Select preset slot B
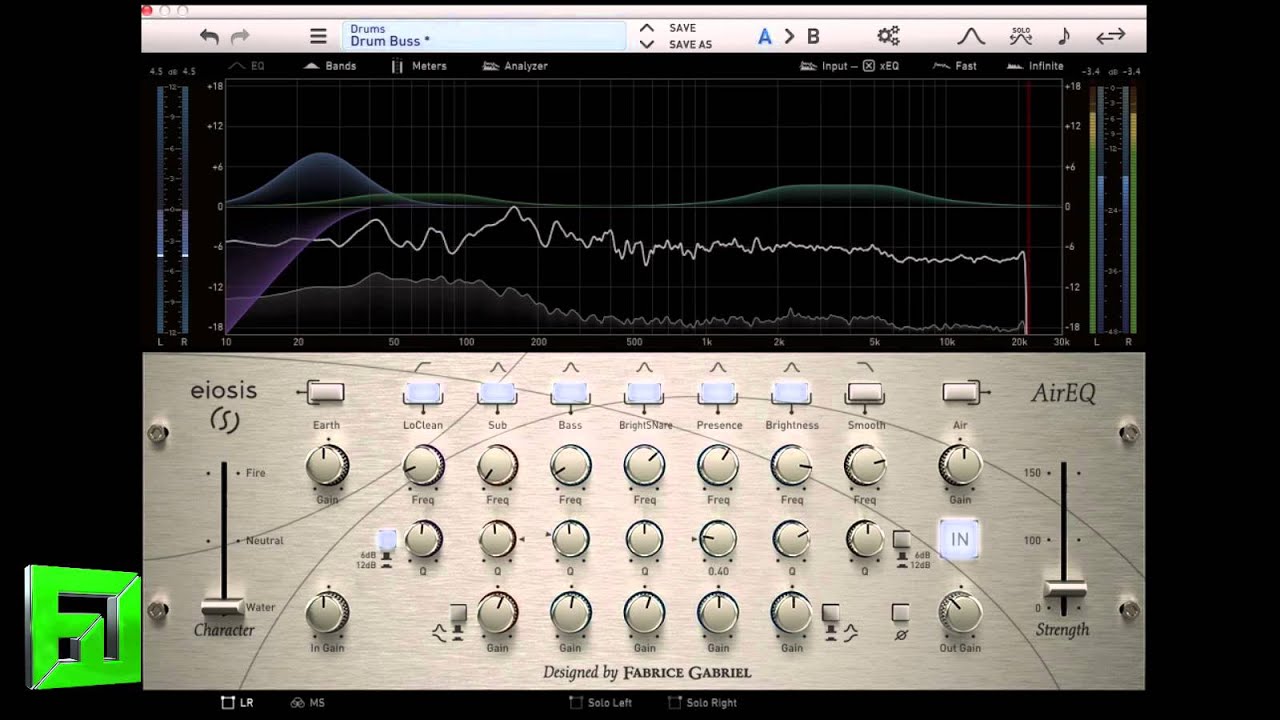Image resolution: width=1280 pixels, height=720 pixels. tap(813, 37)
